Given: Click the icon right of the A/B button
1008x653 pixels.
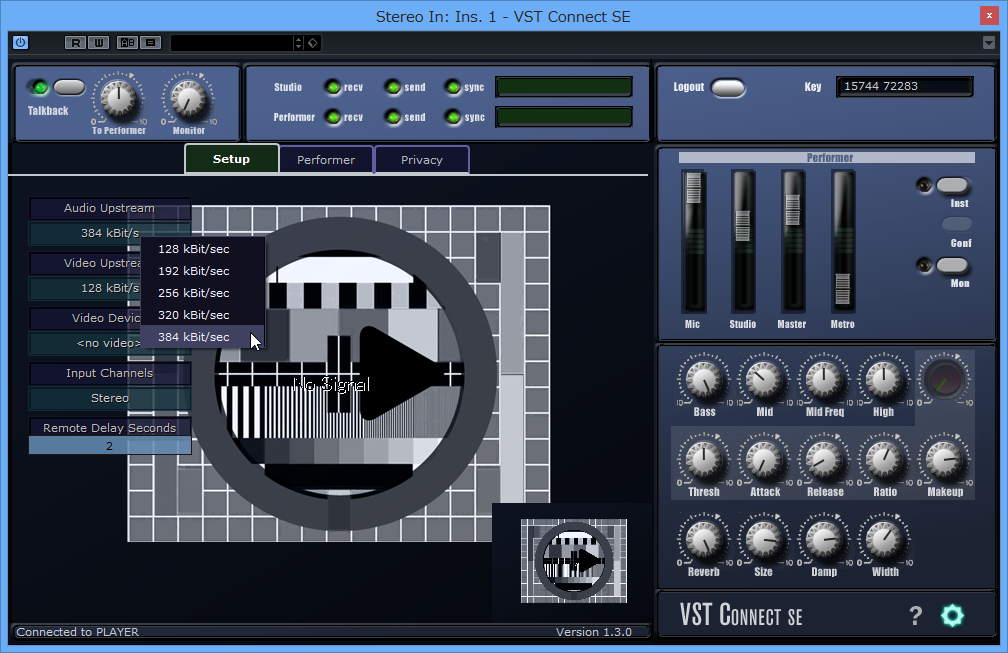Looking at the screenshot, I should (150, 42).
